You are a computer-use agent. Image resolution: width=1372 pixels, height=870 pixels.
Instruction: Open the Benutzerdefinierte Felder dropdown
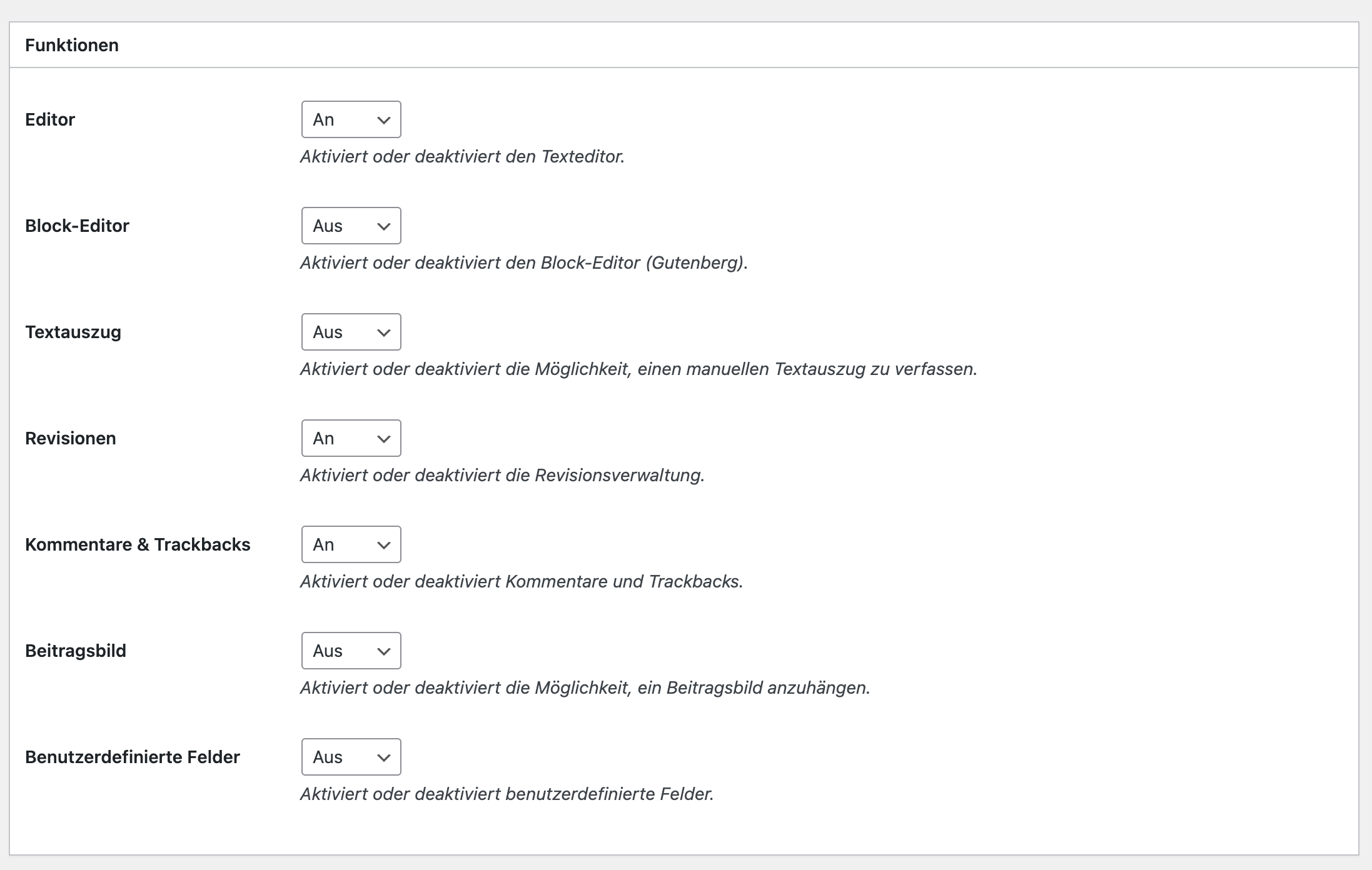point(351,757)
